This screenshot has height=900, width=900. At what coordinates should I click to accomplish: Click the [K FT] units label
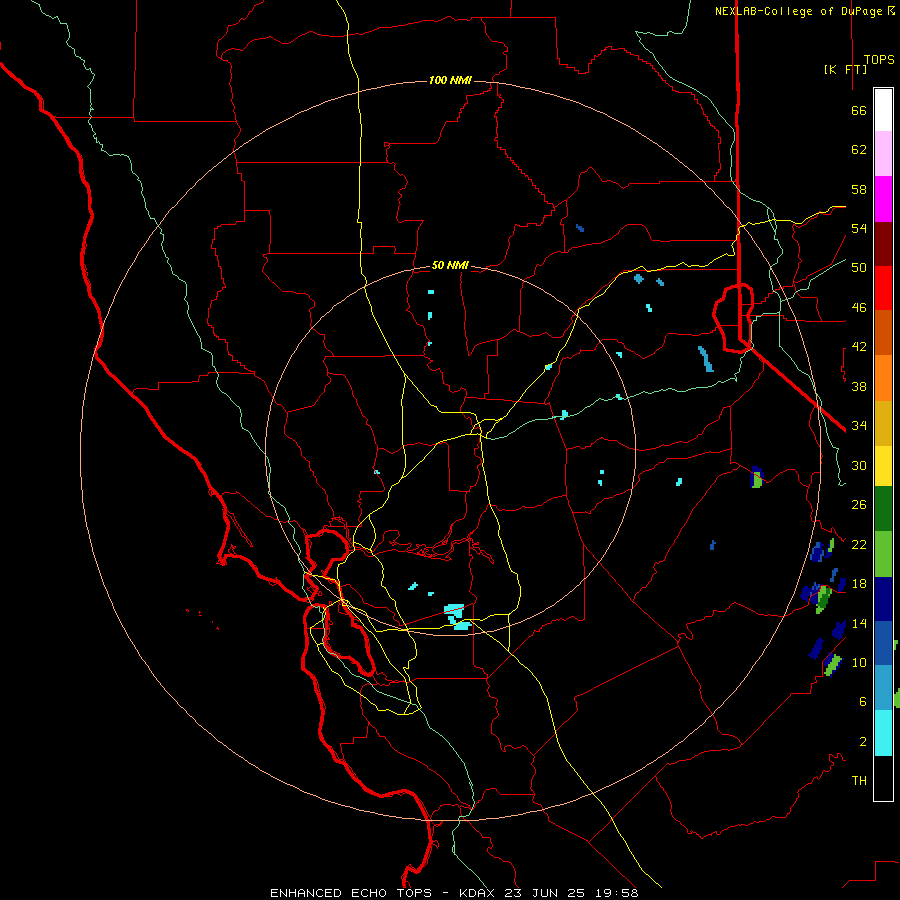tap(845, 70)
